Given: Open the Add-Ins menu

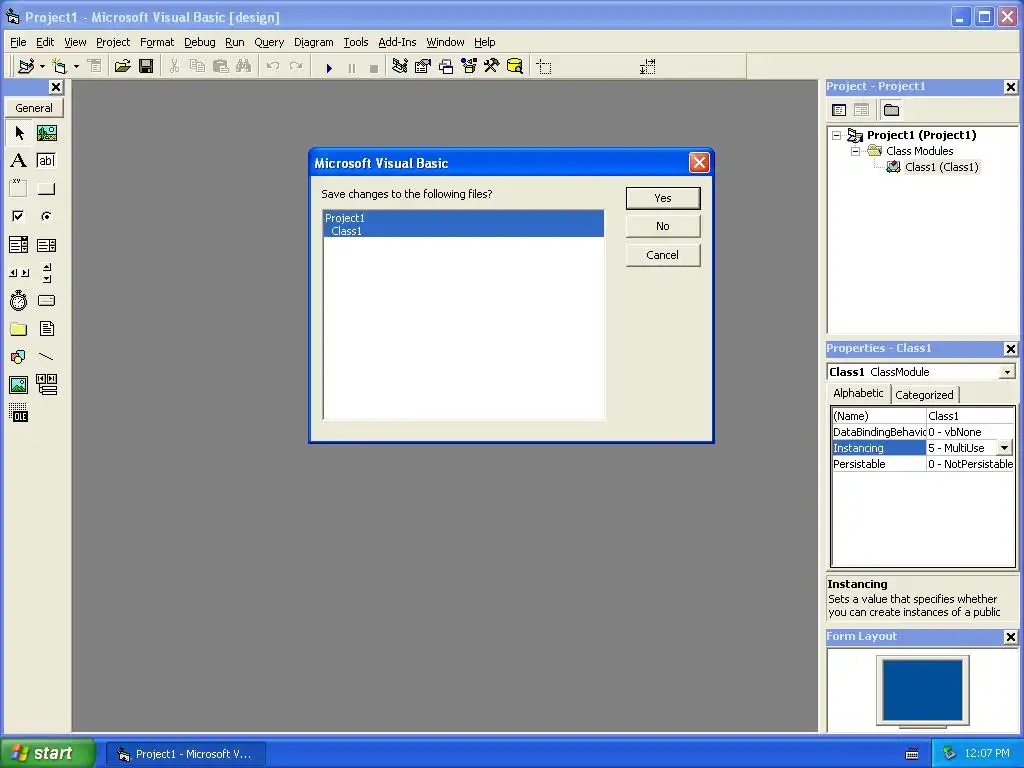Looking at the screenshot, I should pyautogui.click(x=397, y=42).
